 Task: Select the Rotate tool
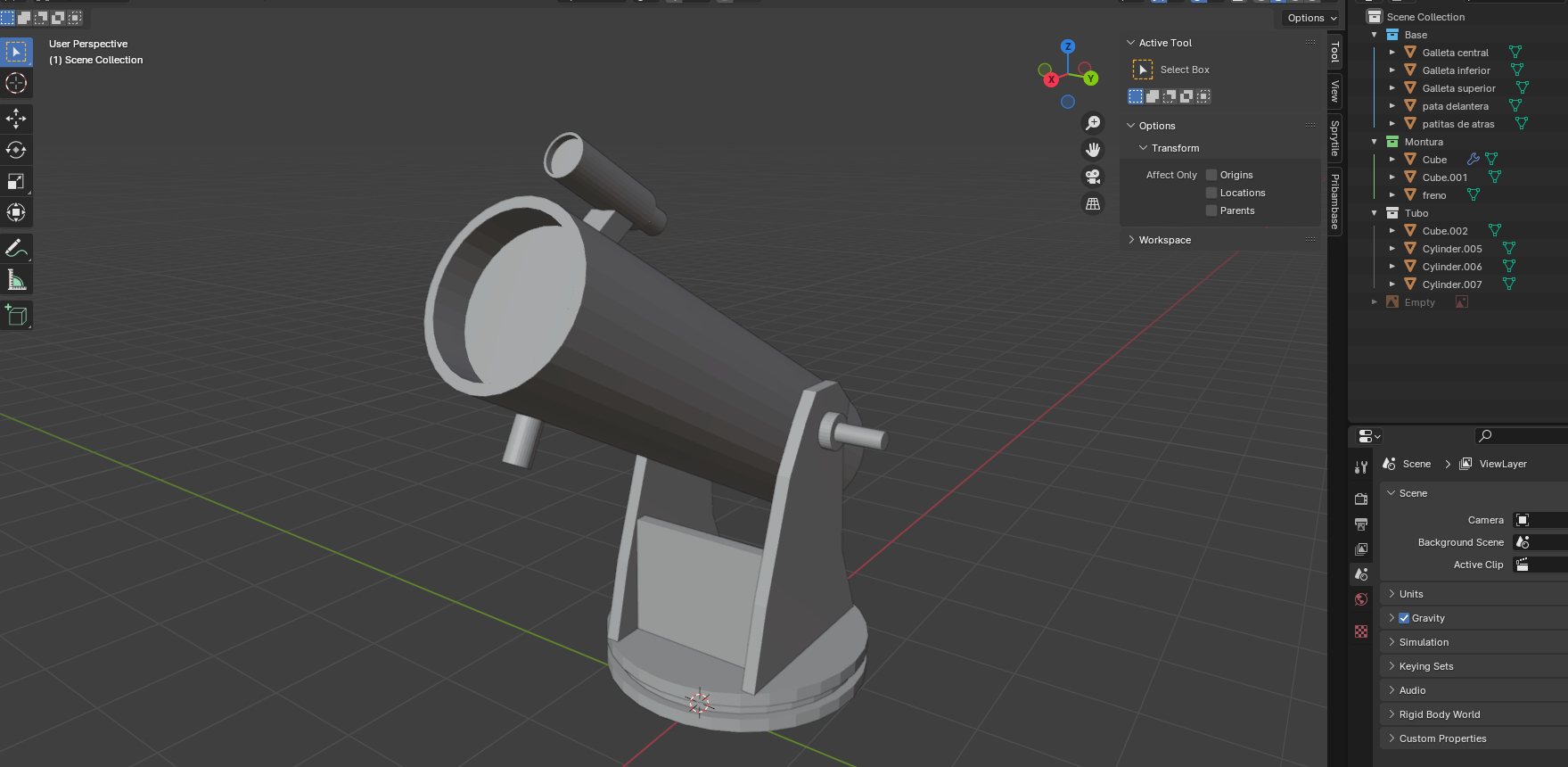(16, 150)
